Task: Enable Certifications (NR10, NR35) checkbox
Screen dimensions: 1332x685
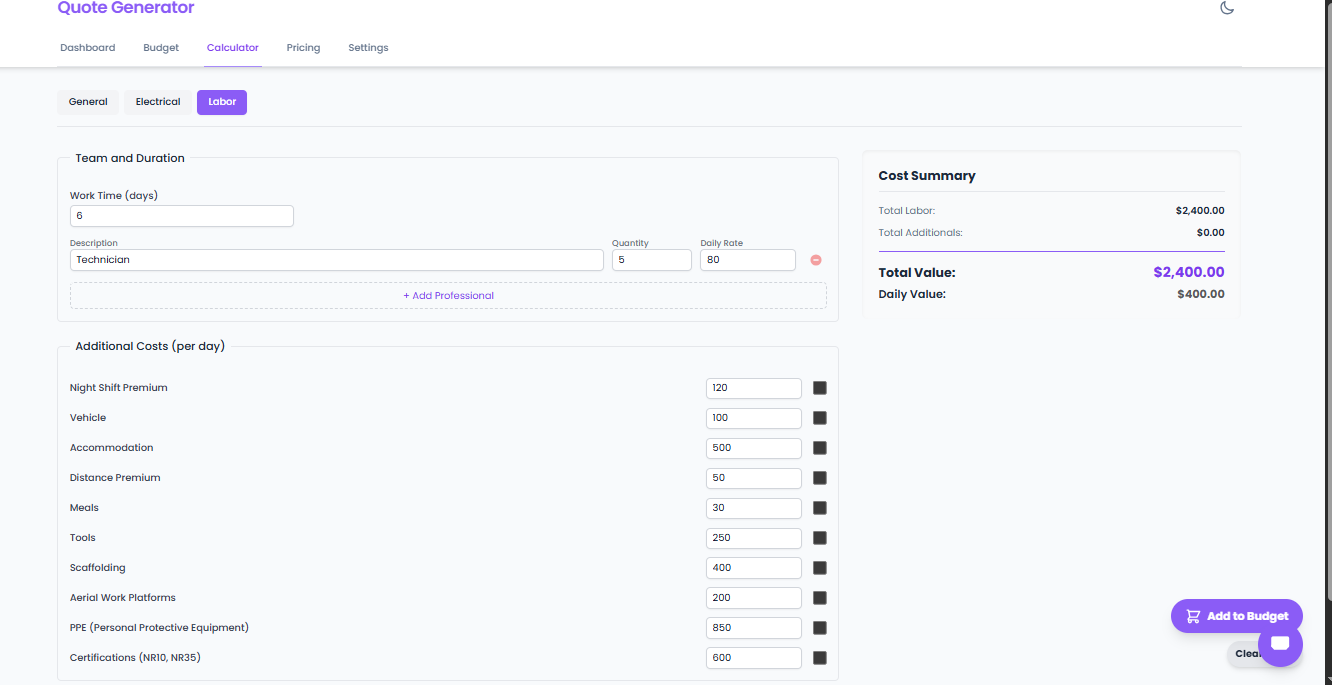Action: 820,658
